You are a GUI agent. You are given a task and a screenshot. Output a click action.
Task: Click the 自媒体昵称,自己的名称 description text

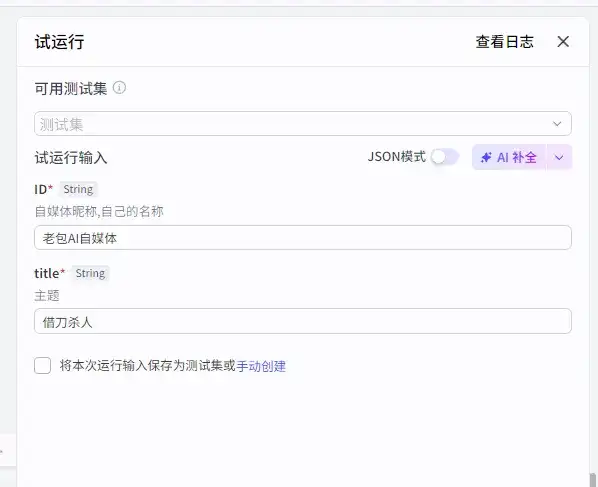tap(99, 211)
